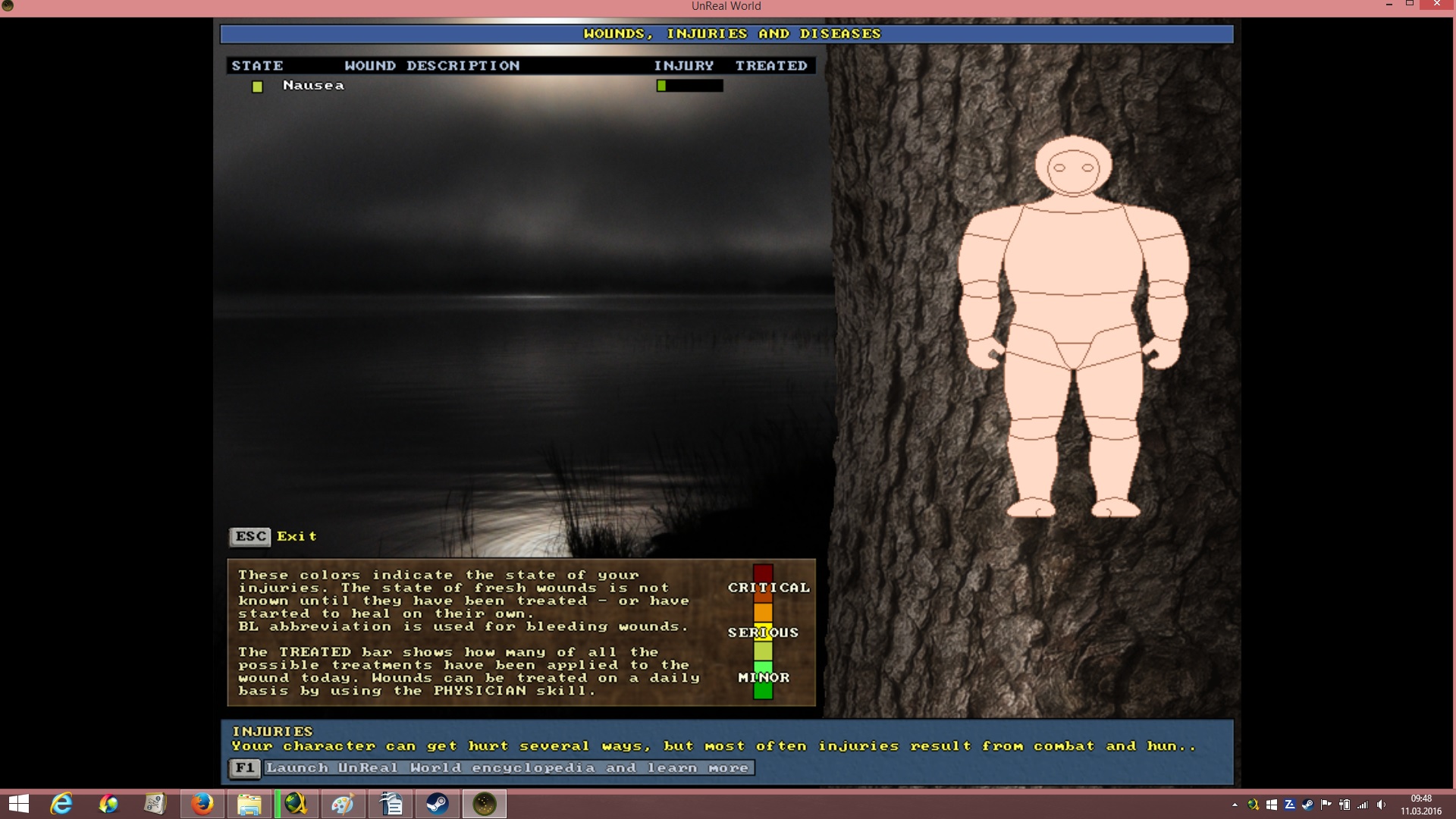Click the head of the body figure
The height and width of the screenshot is (819, 1456).
(1073, 166)
